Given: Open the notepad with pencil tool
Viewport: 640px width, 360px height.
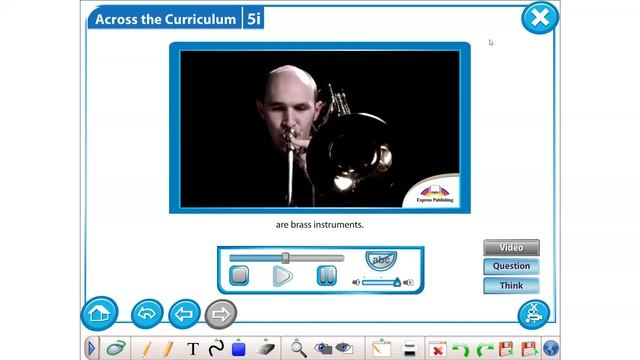Looking at the screenshot, I should coord(381,349).
